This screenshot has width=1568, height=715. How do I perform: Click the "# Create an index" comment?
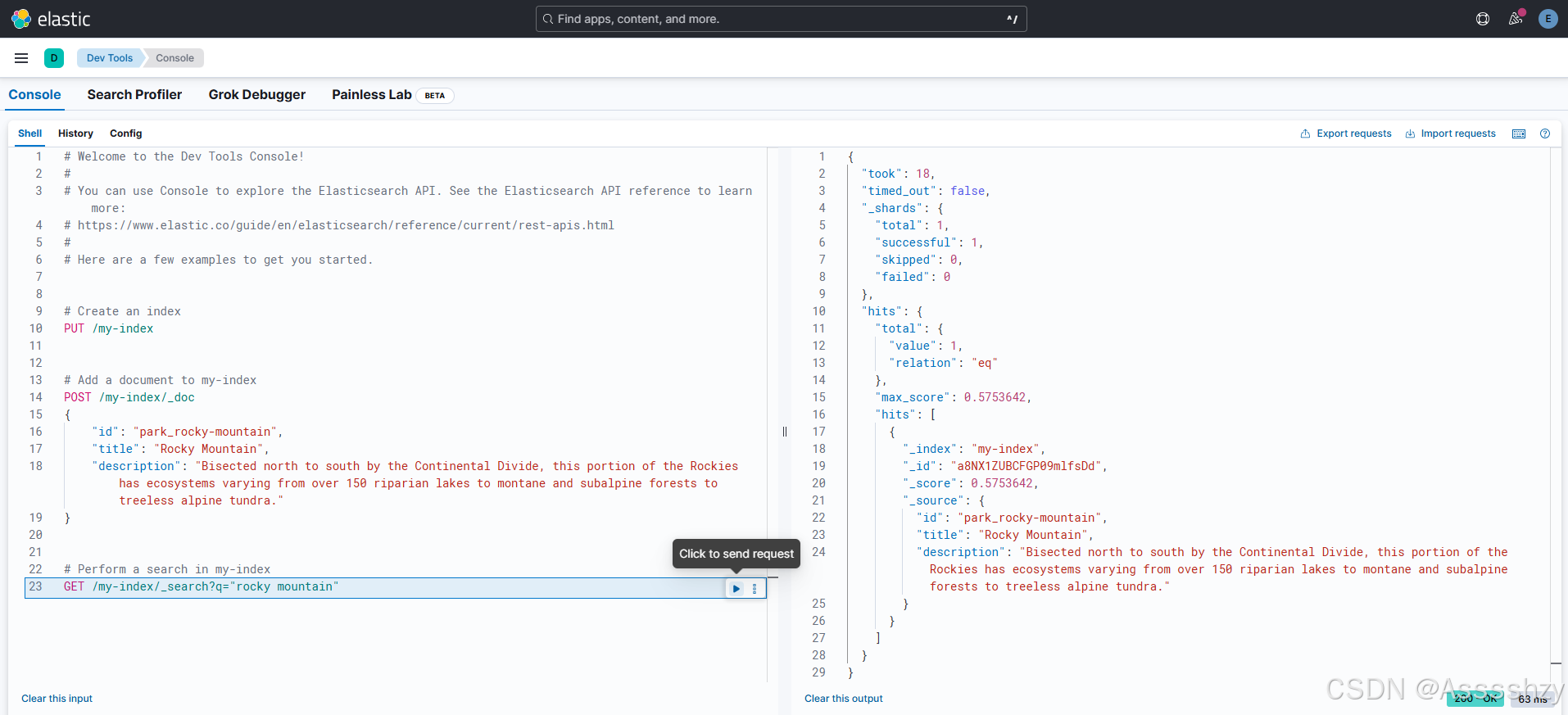[x=122, y=311]
